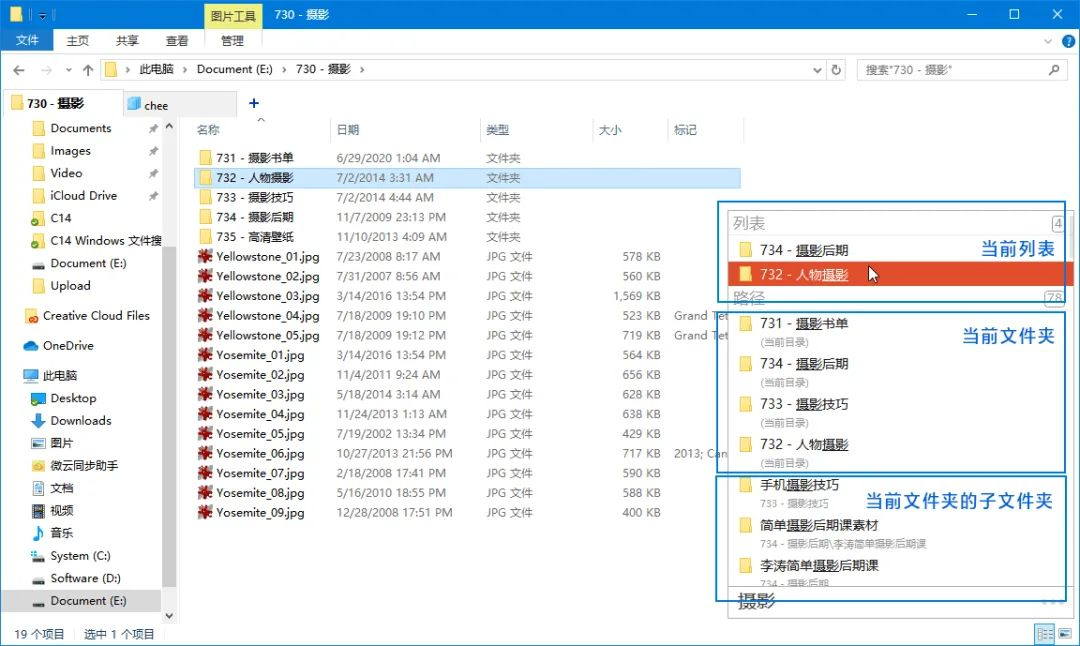
Task: Switch to large thumbnails view icon
Action: pos(1065,634)
